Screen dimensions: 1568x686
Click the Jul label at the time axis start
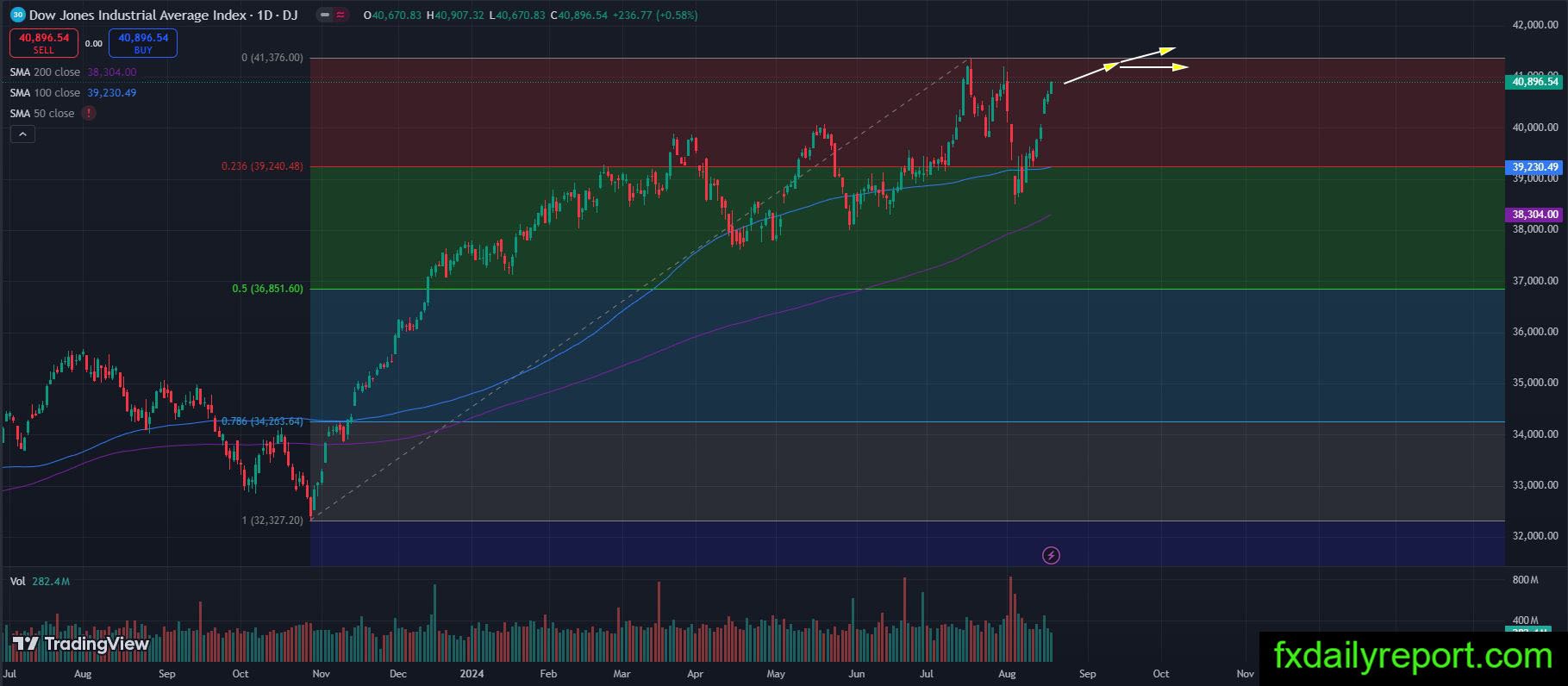coord(9,674)
